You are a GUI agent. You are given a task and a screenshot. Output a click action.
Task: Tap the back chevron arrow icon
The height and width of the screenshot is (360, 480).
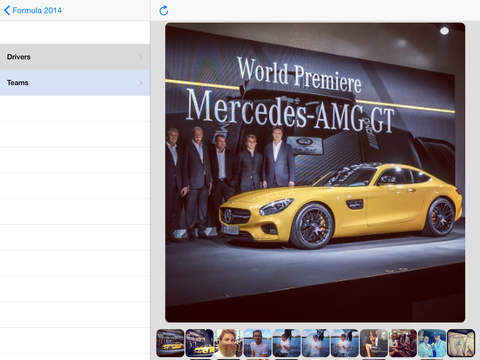point(7,10)
